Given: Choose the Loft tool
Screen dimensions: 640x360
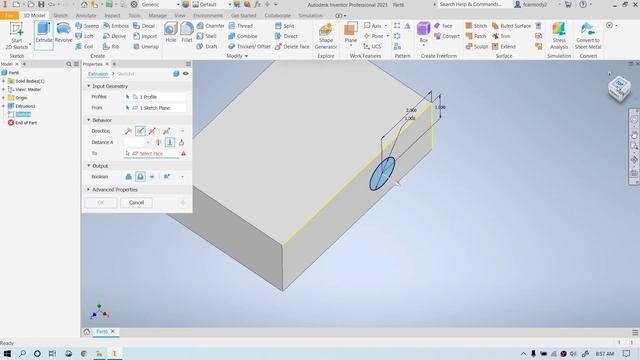Looking at the screenshot, I should 84,36.
